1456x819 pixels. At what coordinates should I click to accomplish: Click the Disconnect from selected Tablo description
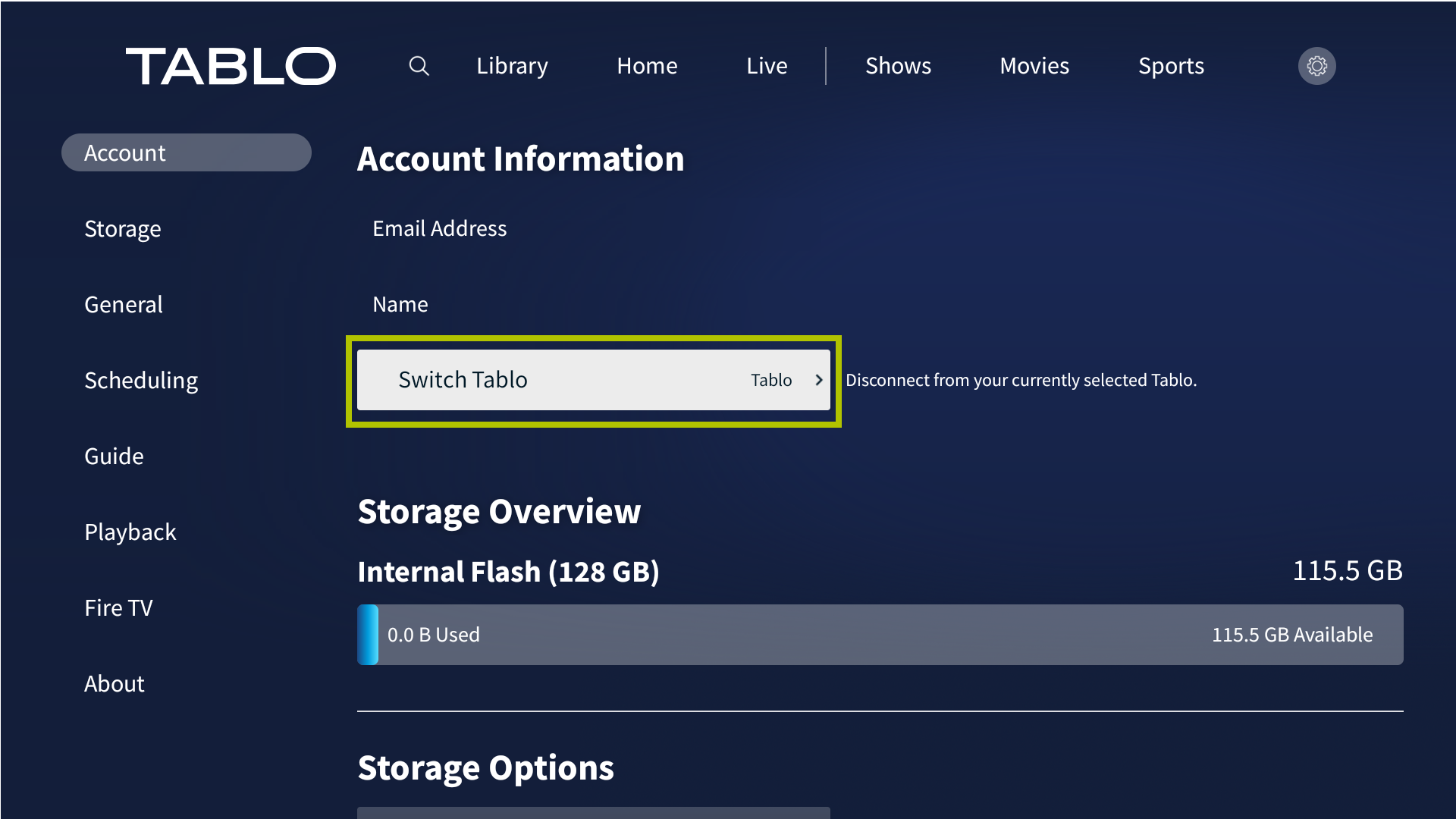(x=1021, y=380)
